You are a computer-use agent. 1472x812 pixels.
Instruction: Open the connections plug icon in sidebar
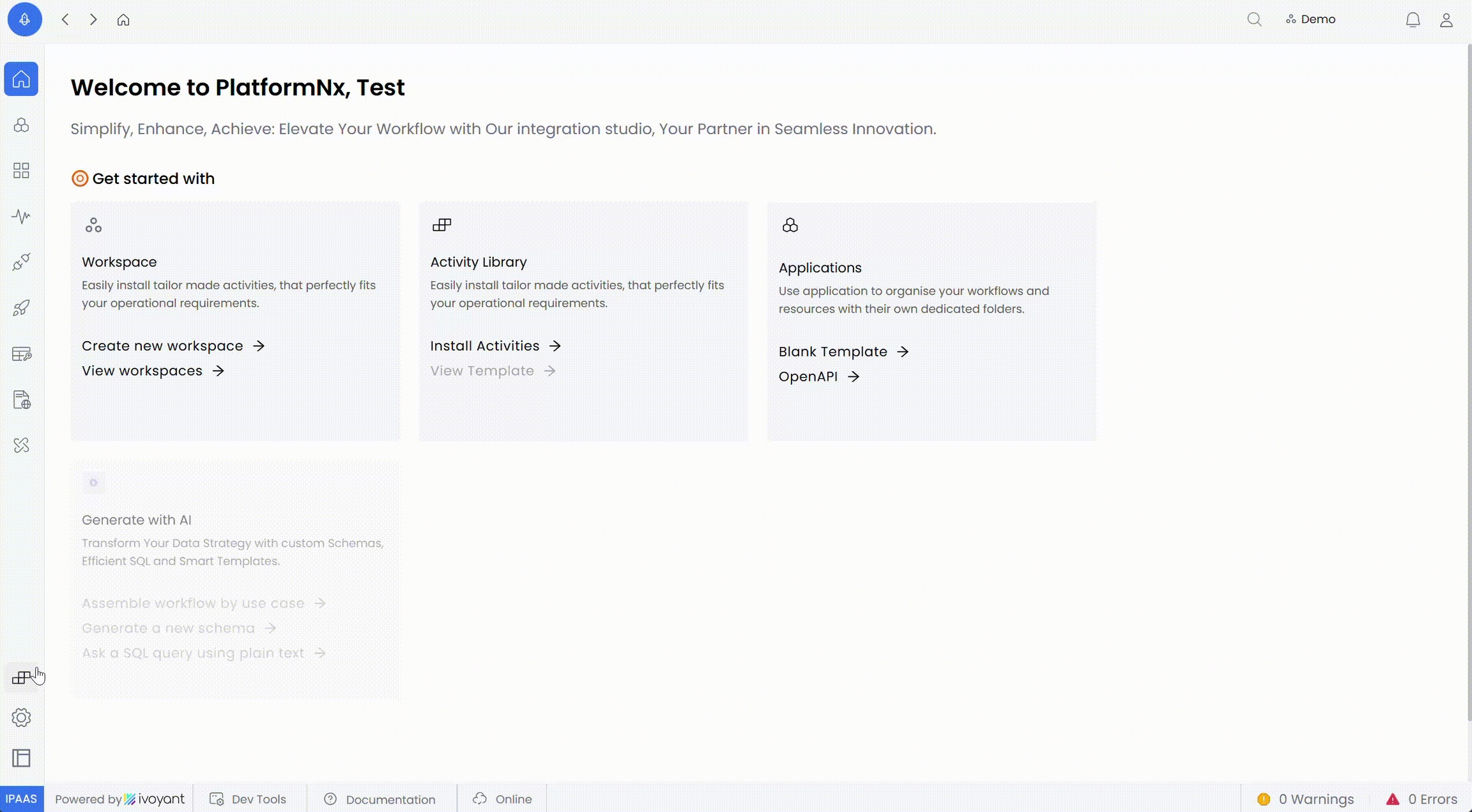[x=21, y=262]
